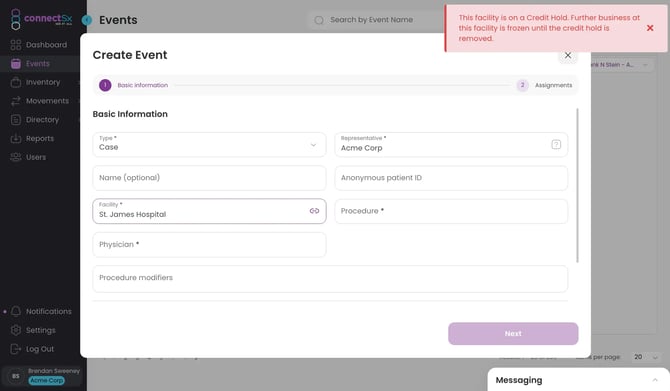Click the Representative field with Acme Corp
Image resolution: width=670 pixels, height=391 pixels.
[x=451, y=144]
